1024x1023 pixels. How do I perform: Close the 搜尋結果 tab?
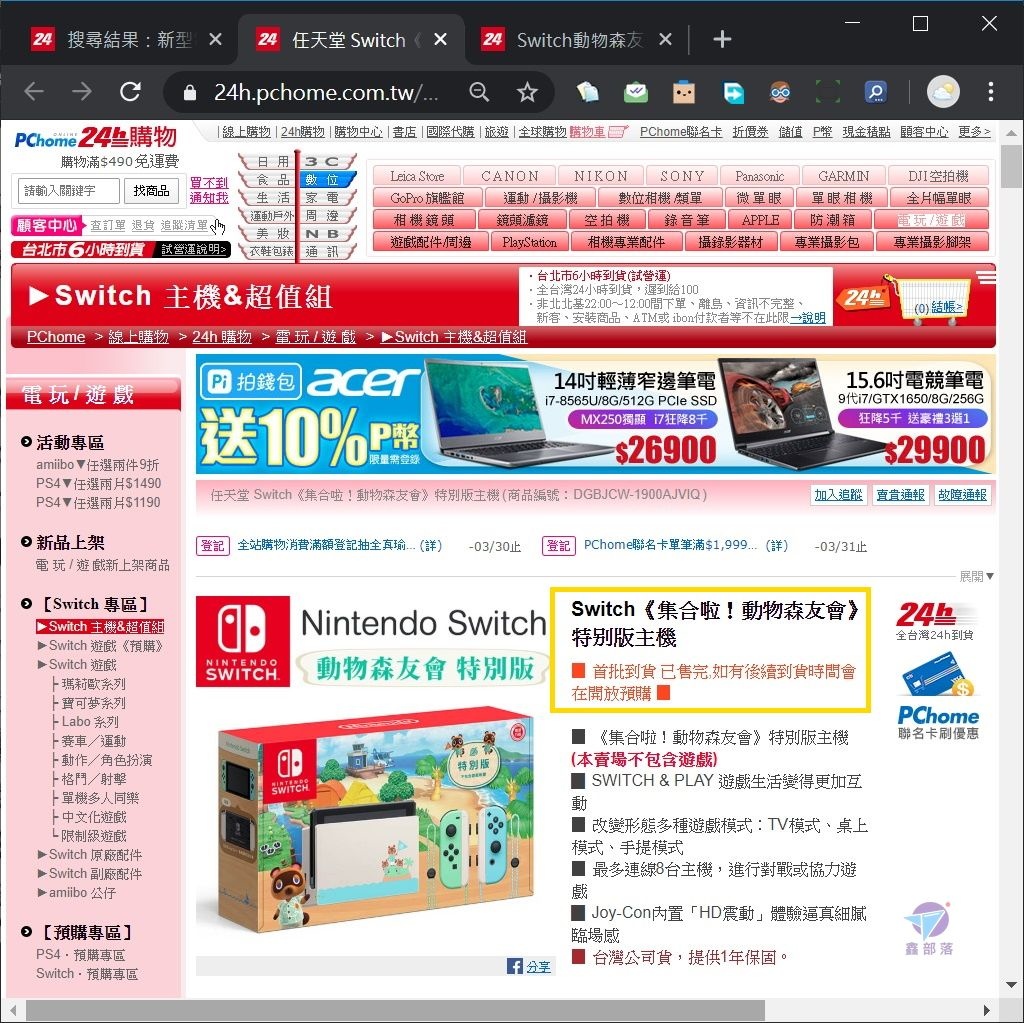215,40
